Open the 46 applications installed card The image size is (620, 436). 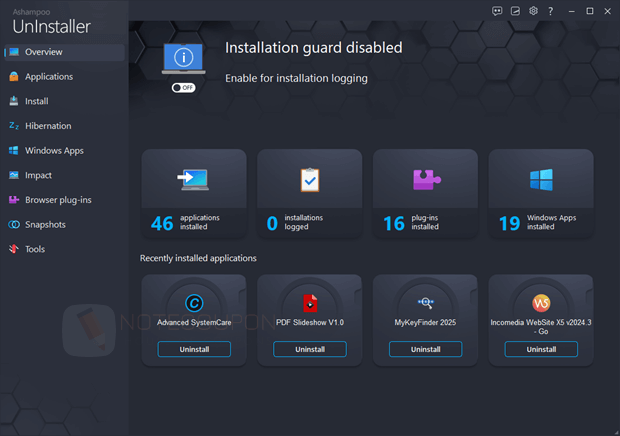coord(194,193)
